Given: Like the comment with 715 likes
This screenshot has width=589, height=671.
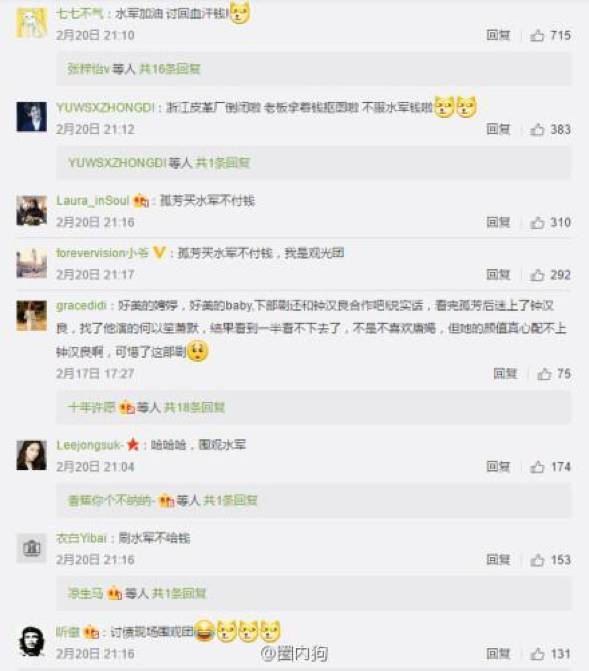Looking at the screenshot, I should tap(537, 35).
